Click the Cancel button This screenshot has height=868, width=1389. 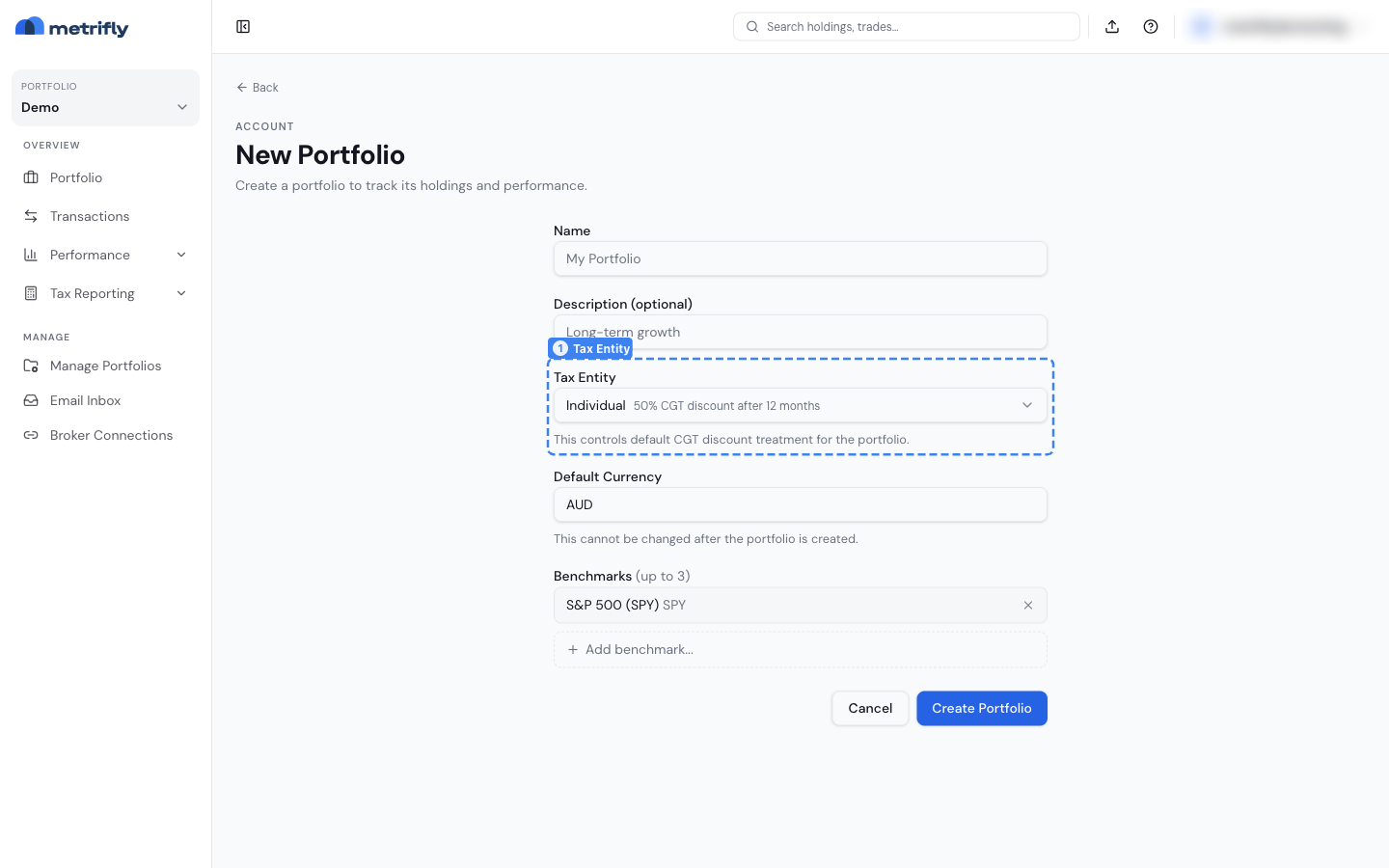(870, 708)
